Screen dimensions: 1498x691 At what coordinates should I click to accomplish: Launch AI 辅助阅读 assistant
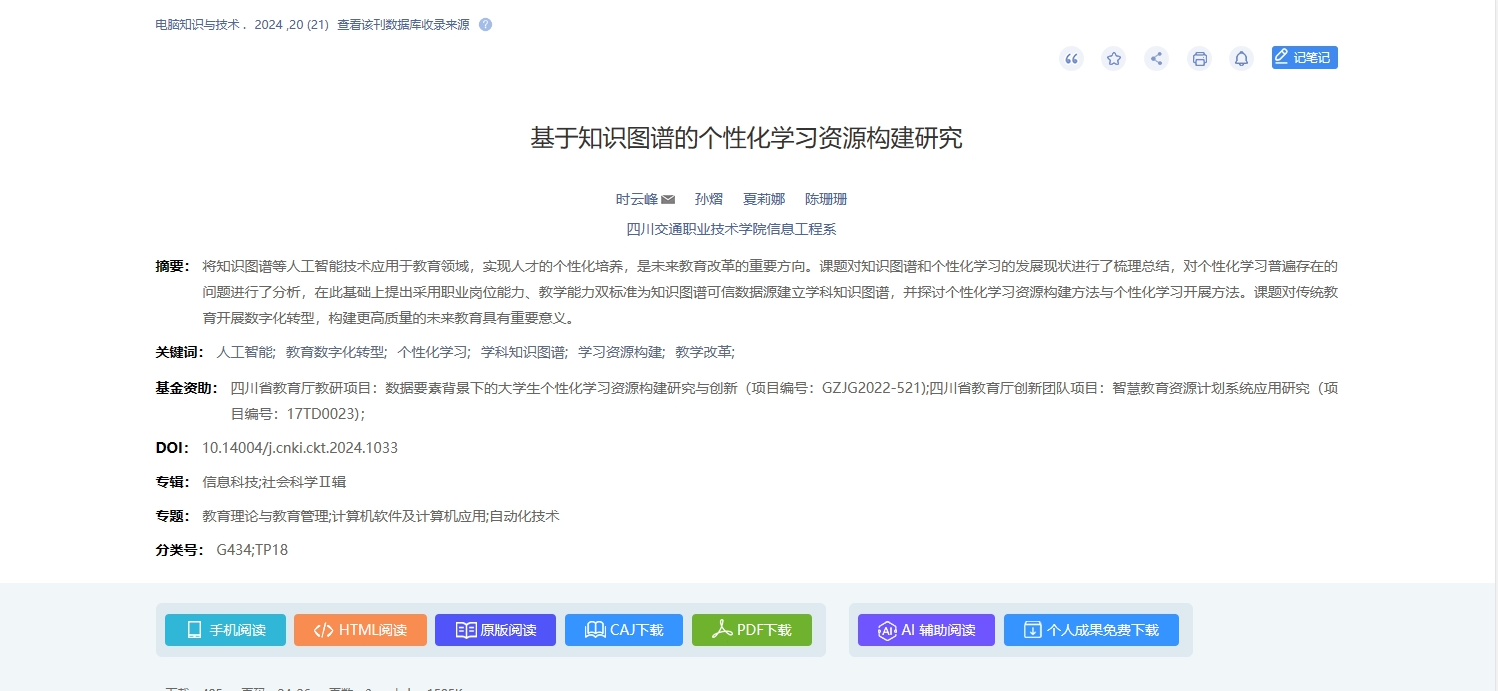[x=926, y=630]
